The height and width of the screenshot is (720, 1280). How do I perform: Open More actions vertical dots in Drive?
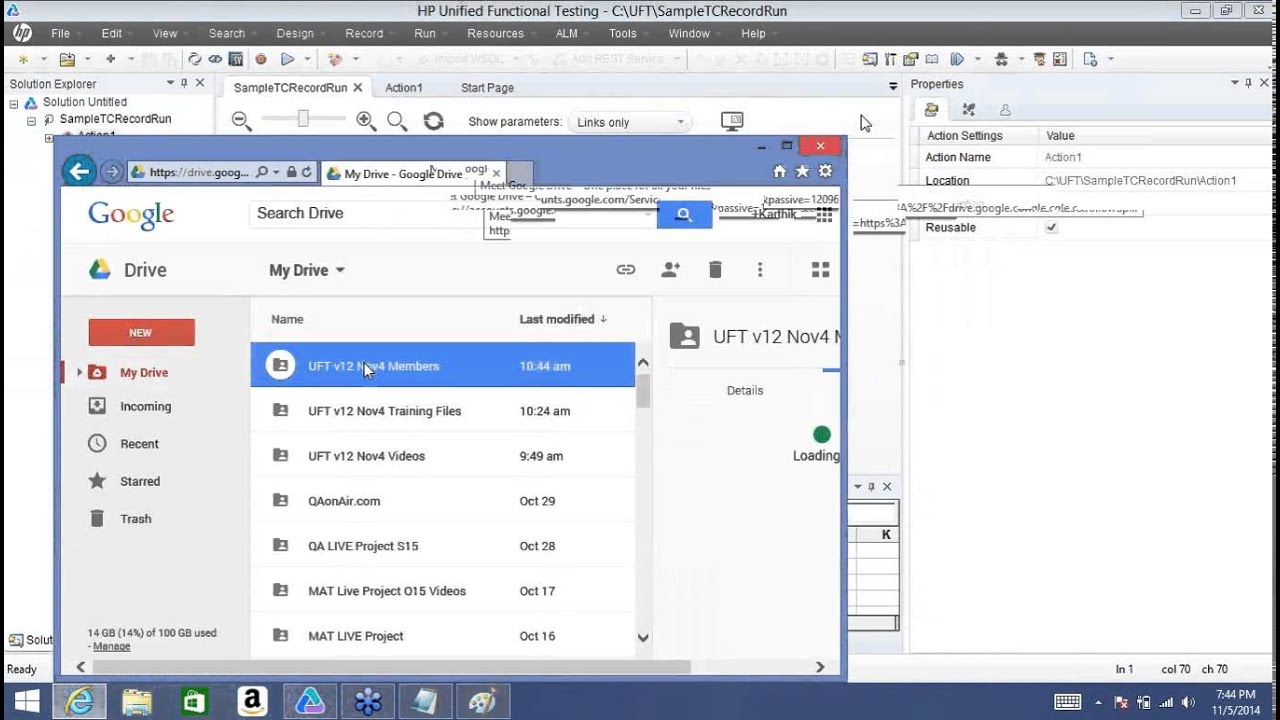(x=760, y=269)
